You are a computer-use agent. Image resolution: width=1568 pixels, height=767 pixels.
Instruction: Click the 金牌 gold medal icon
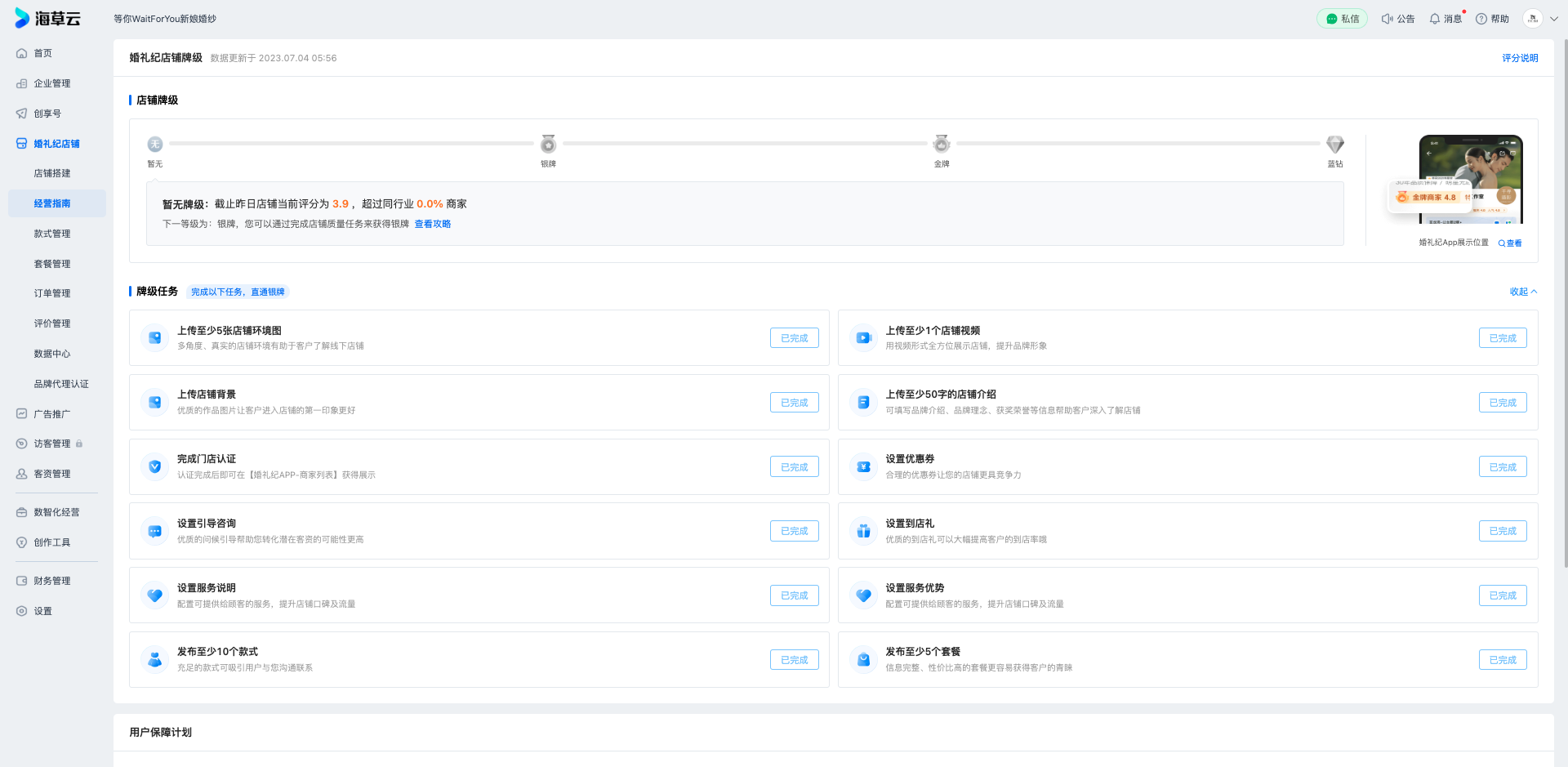click(x=942, y=144)
